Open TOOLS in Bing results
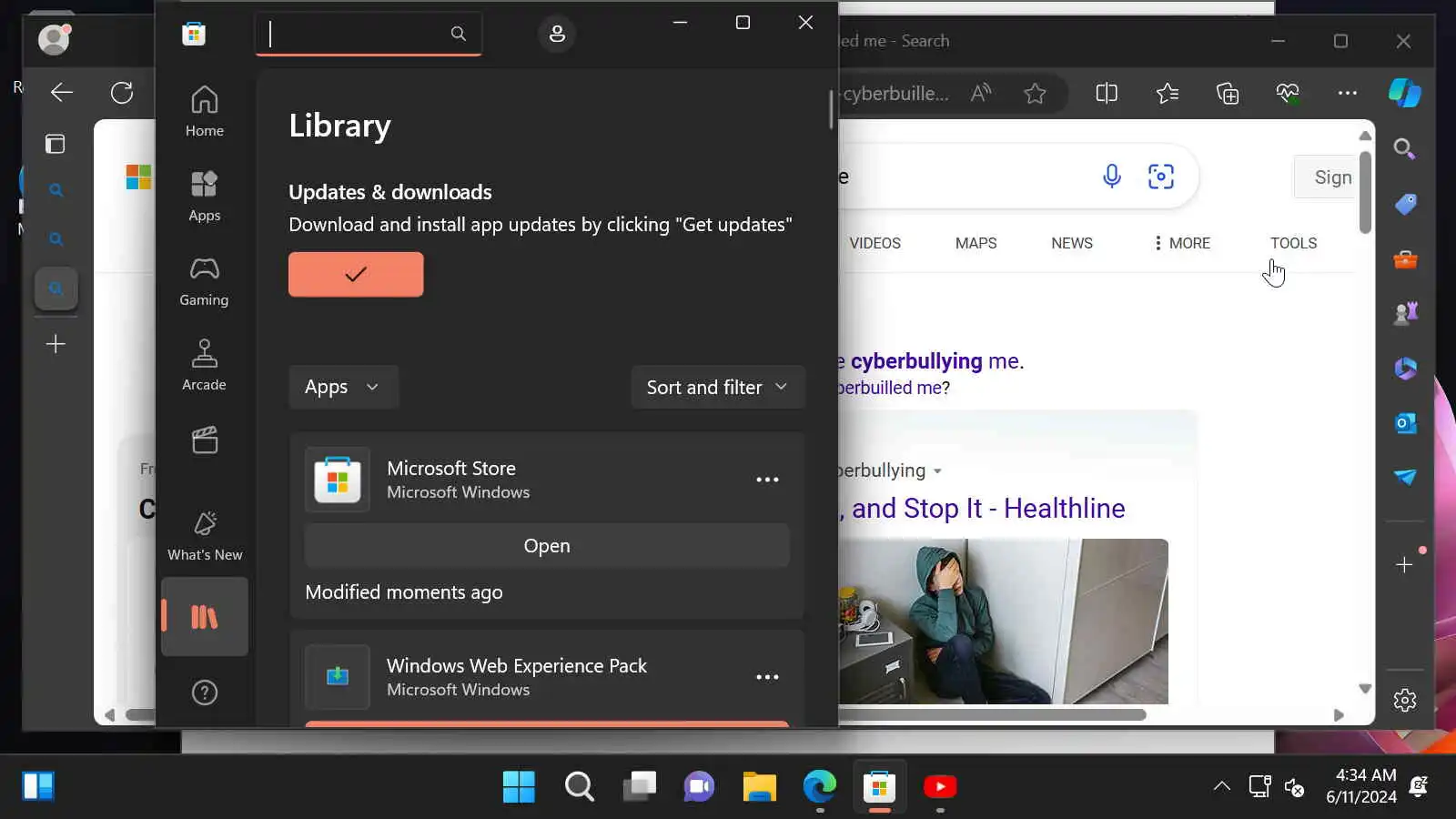 [x=1293, y=243]
